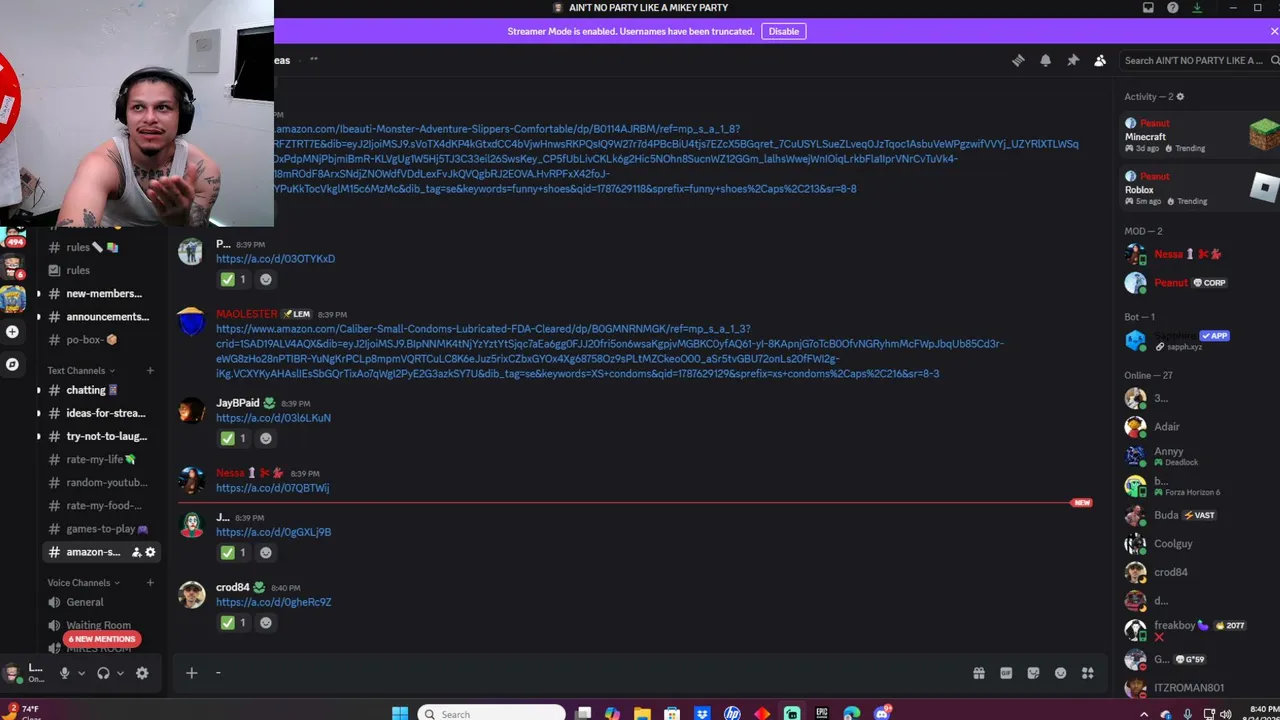Open MAOLESTER's user profile name

(246, 314)
